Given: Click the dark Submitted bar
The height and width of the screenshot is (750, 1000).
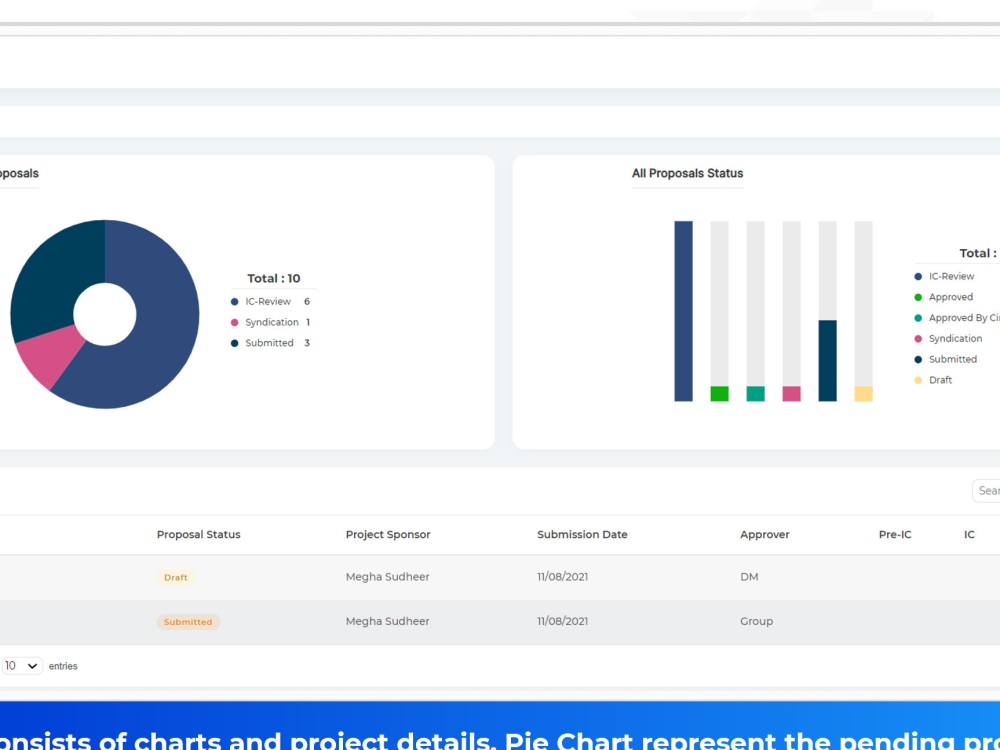Looking at the screenshot, I should click(x=827, y=360).
